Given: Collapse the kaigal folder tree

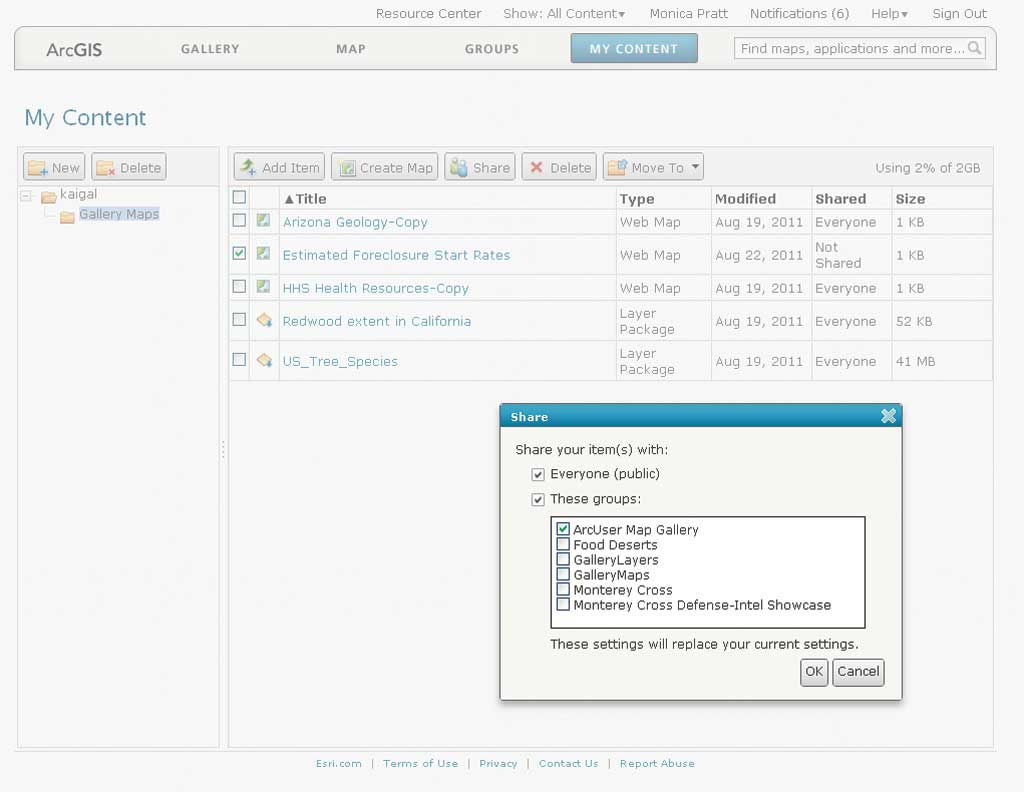Looking at the screenshot, I should (x=26, y=195).
